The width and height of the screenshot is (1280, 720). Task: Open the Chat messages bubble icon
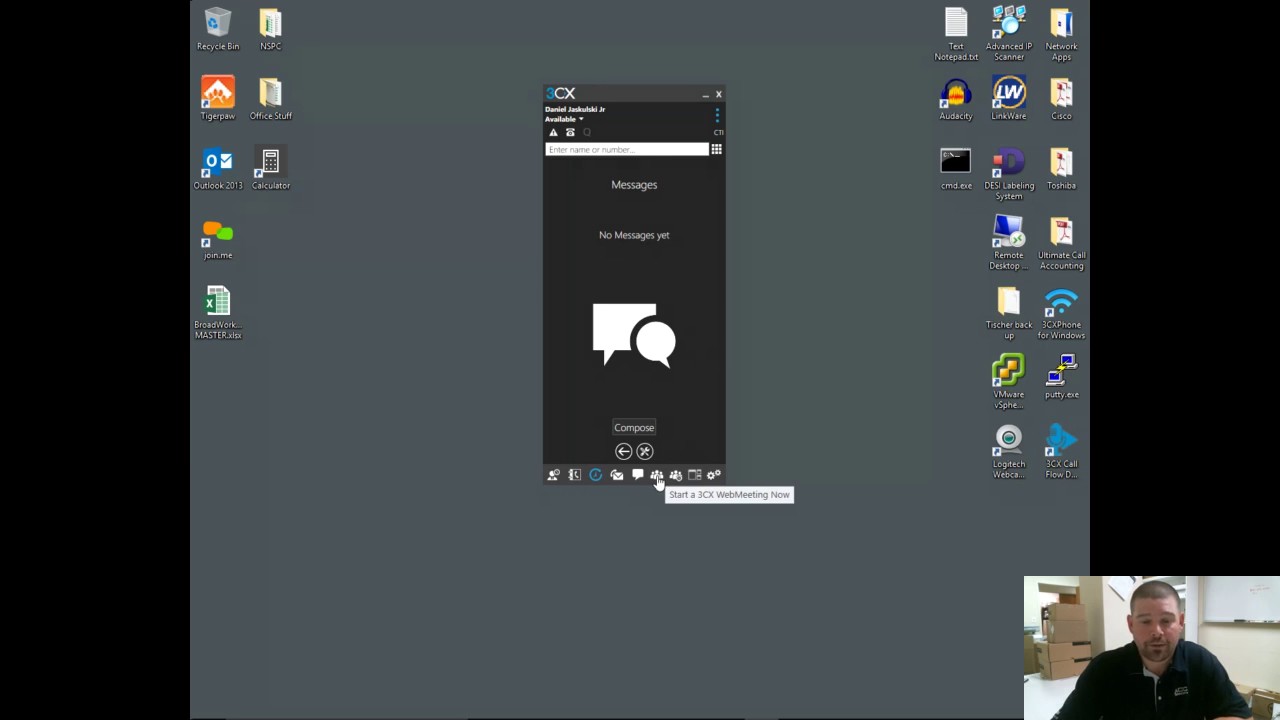(637, 475)
